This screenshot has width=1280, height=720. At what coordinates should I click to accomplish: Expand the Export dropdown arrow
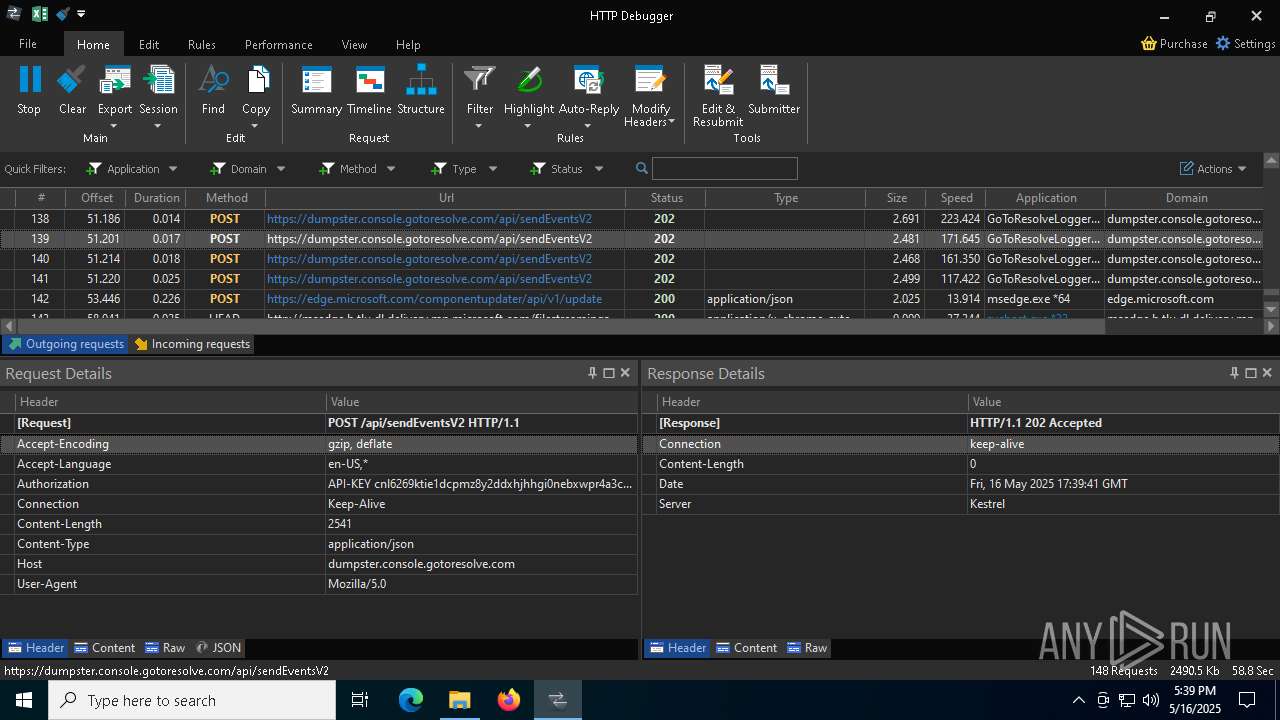(114, 126)
